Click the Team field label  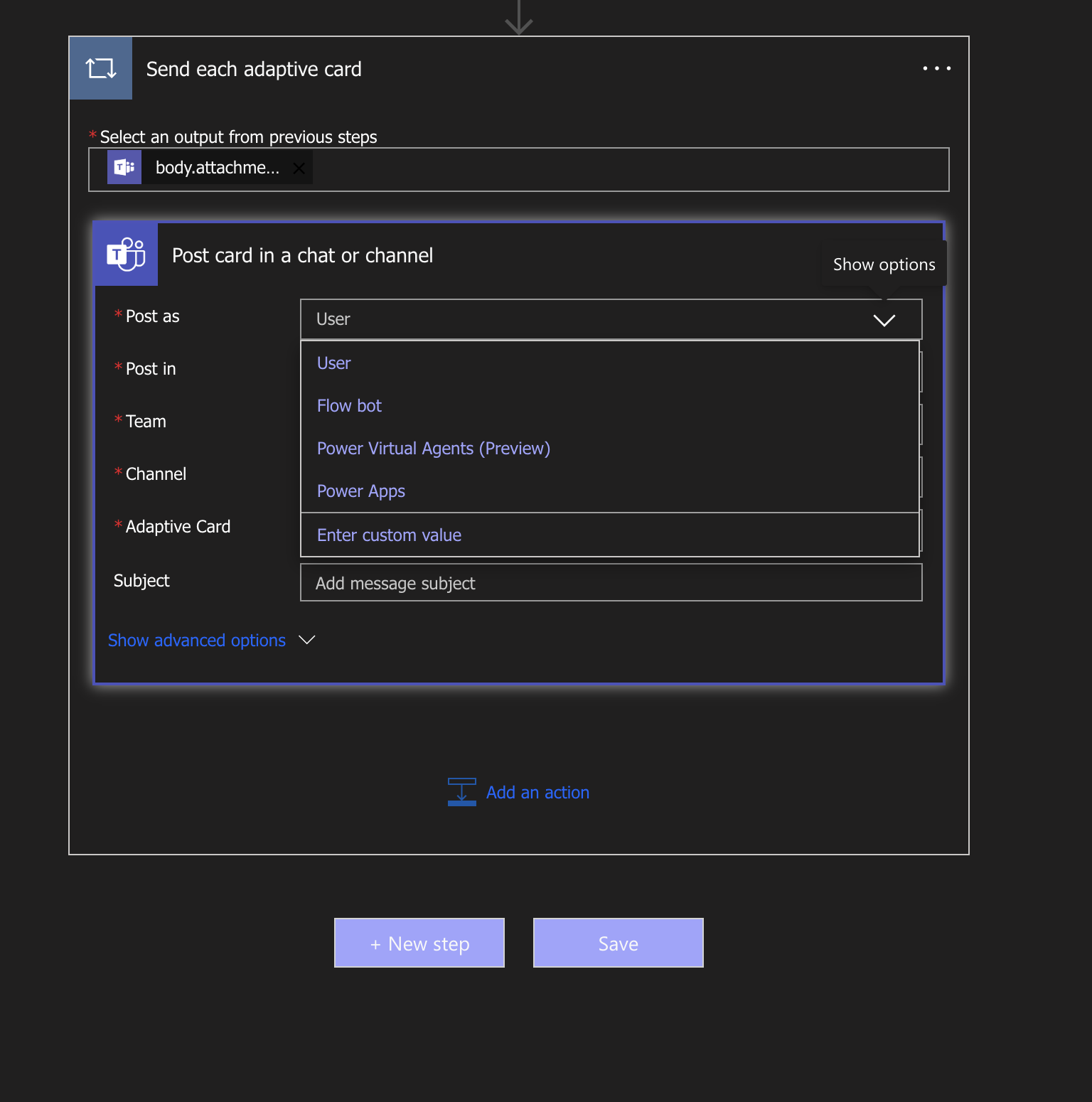[x=146, y=422]
